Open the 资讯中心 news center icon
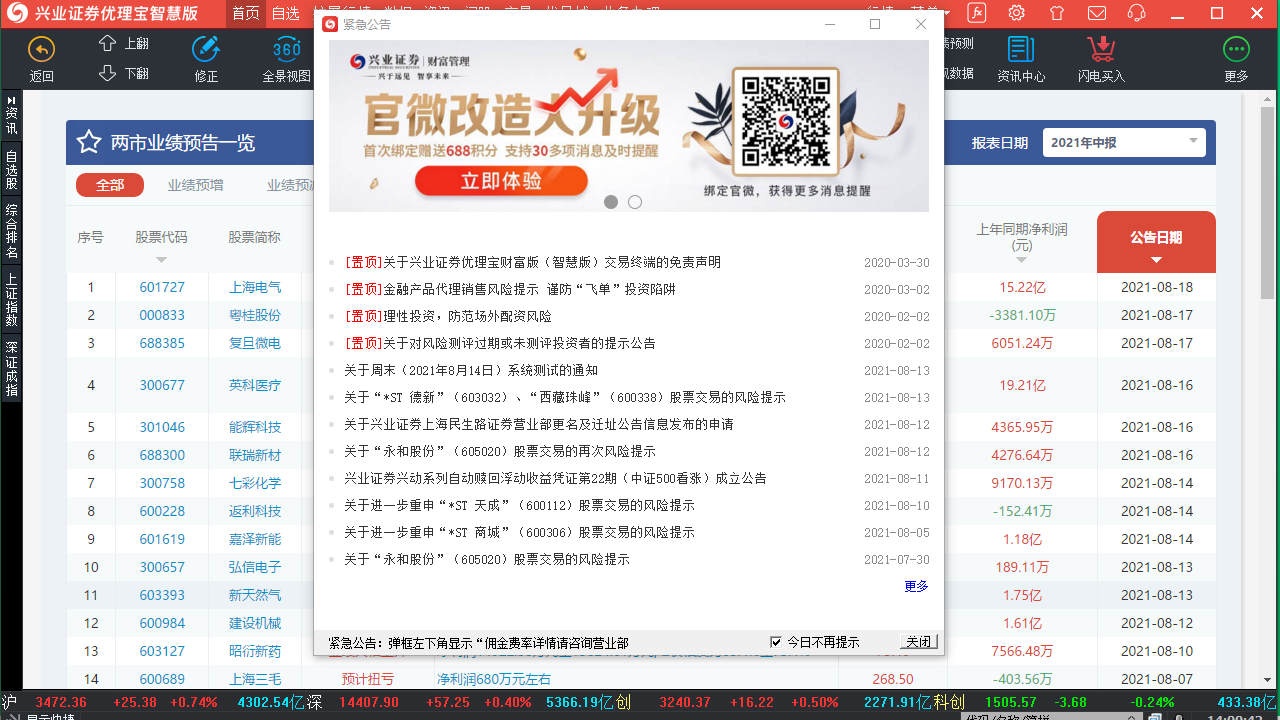Viewport: 1280px width, 720px height. [1021, 48]
